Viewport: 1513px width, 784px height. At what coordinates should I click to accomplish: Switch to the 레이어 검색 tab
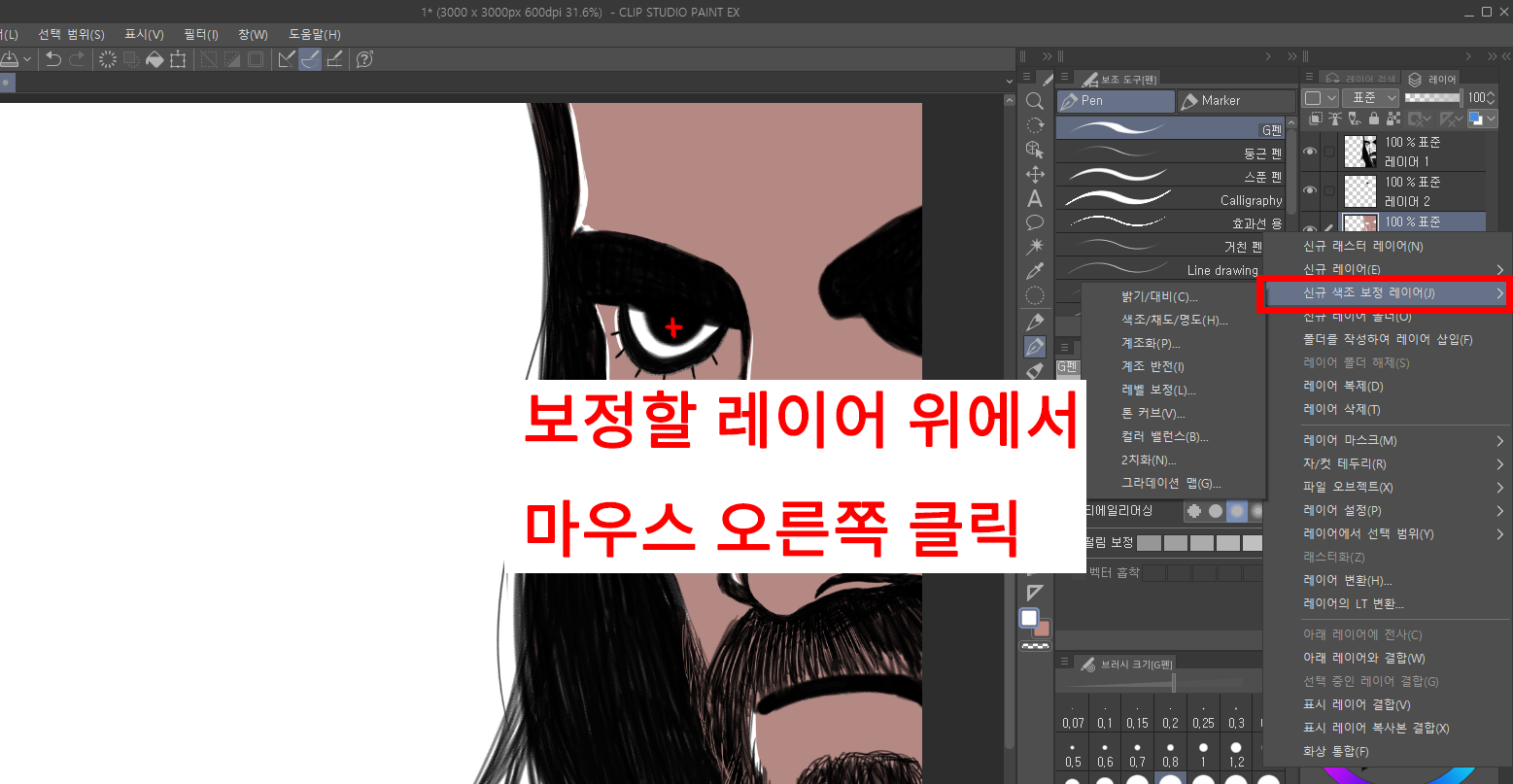[1359, 79]
